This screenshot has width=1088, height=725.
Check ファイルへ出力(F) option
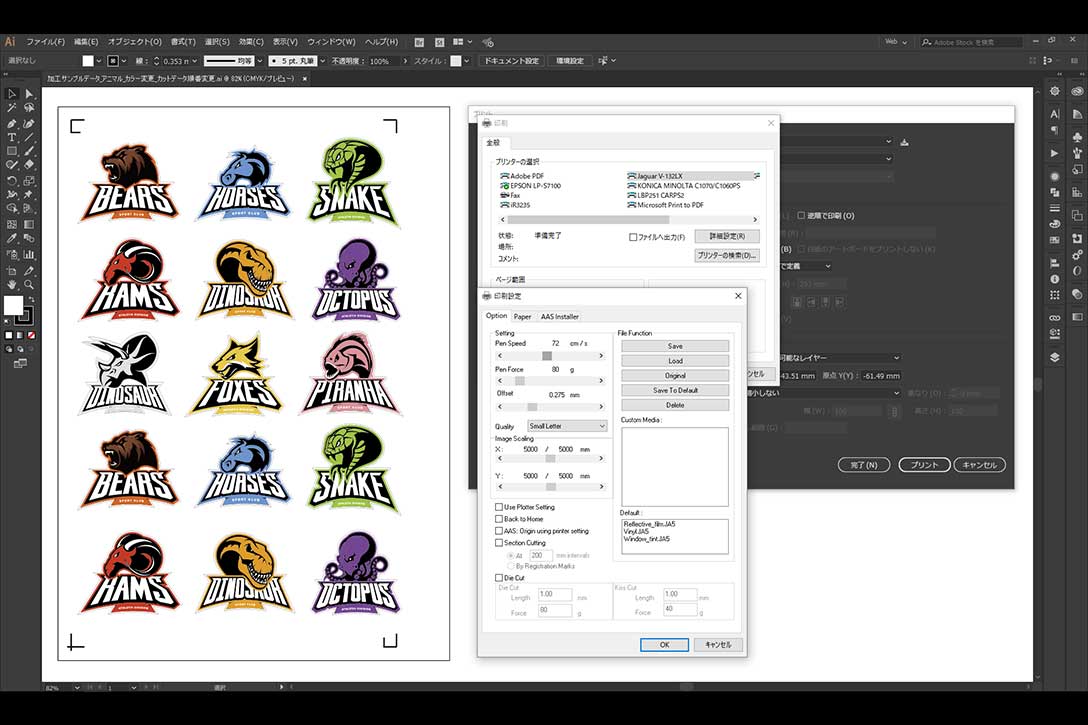(633, 237)
